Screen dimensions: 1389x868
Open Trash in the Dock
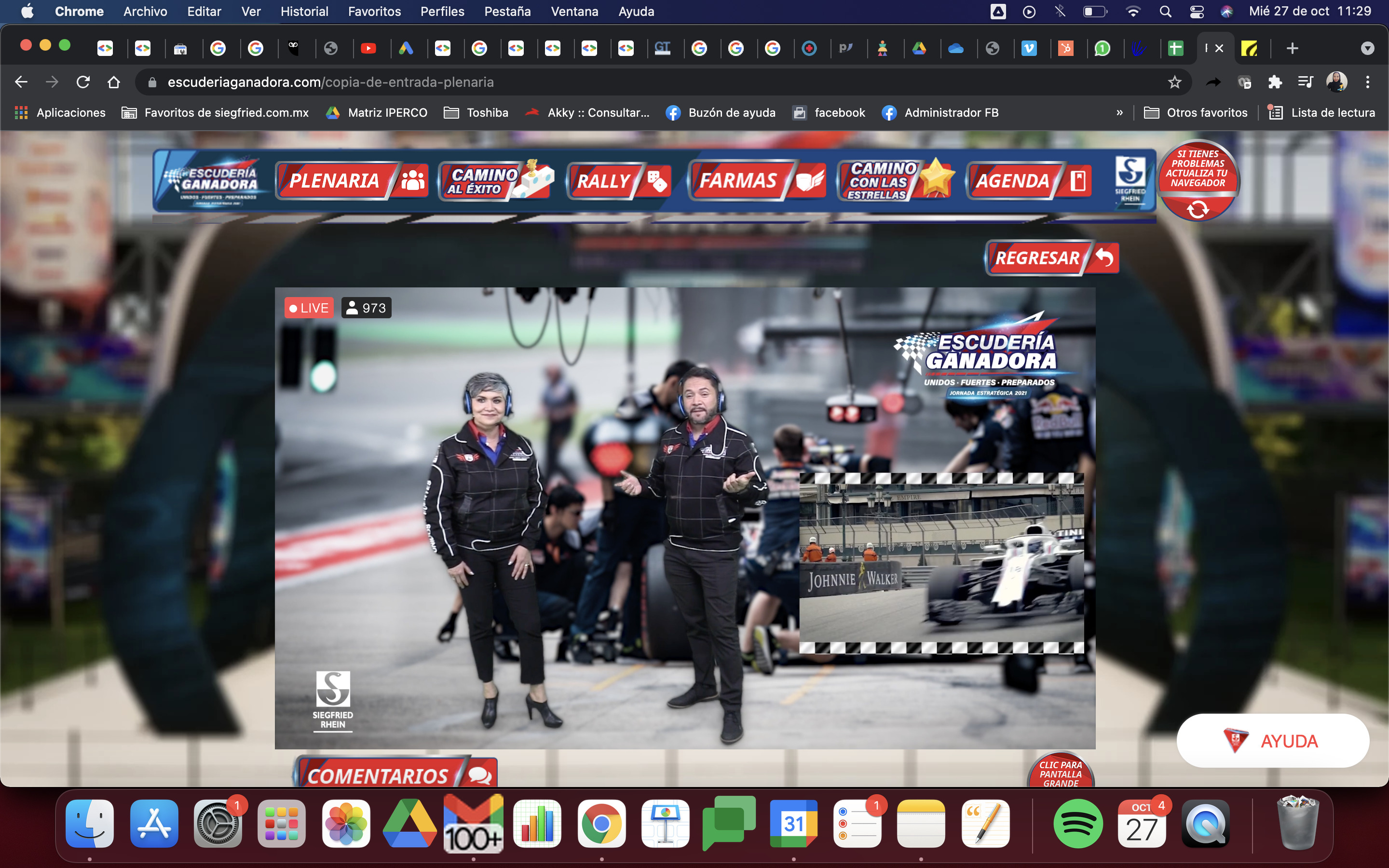coord(1297,822)
